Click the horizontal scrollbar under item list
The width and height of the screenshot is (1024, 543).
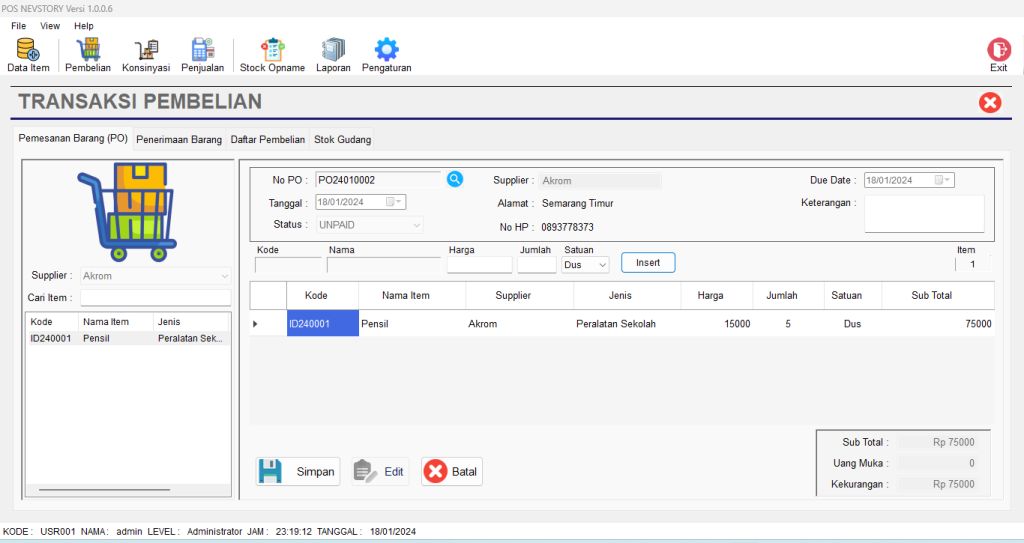click(104, 490)
